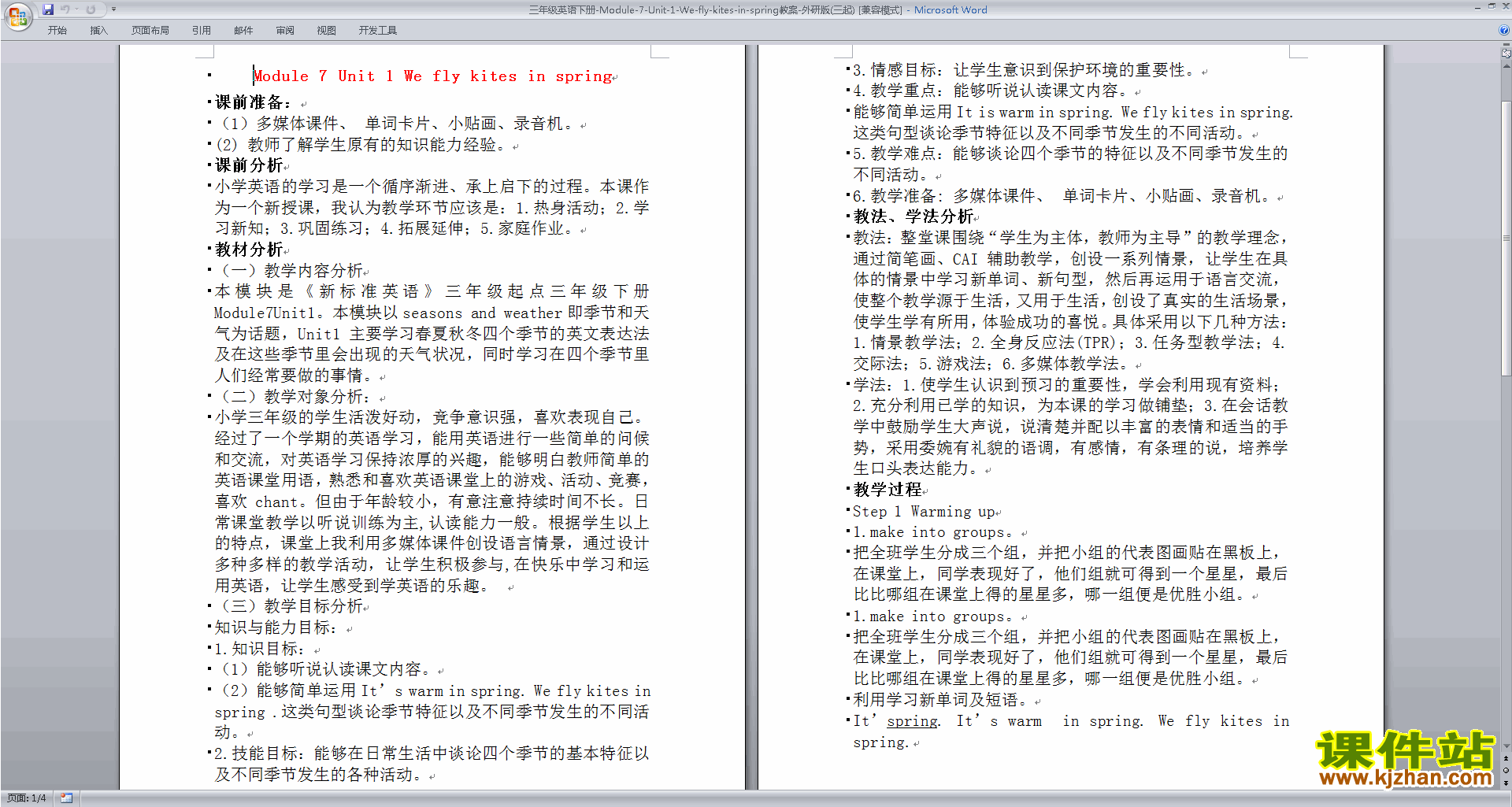Expand the Undo history dropdown arrow
The width and height of the screenshot is (1512, 807).
[77, 9]
